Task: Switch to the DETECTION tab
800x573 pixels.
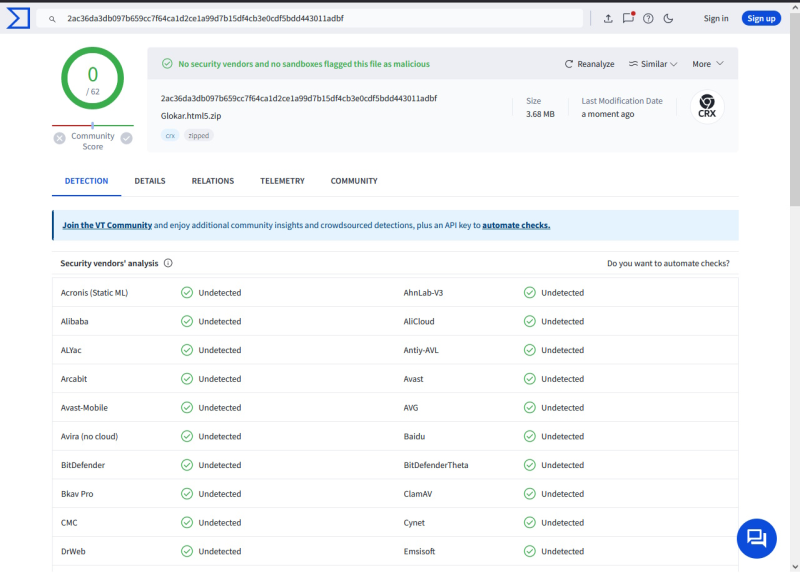Action: pos(86,181)
